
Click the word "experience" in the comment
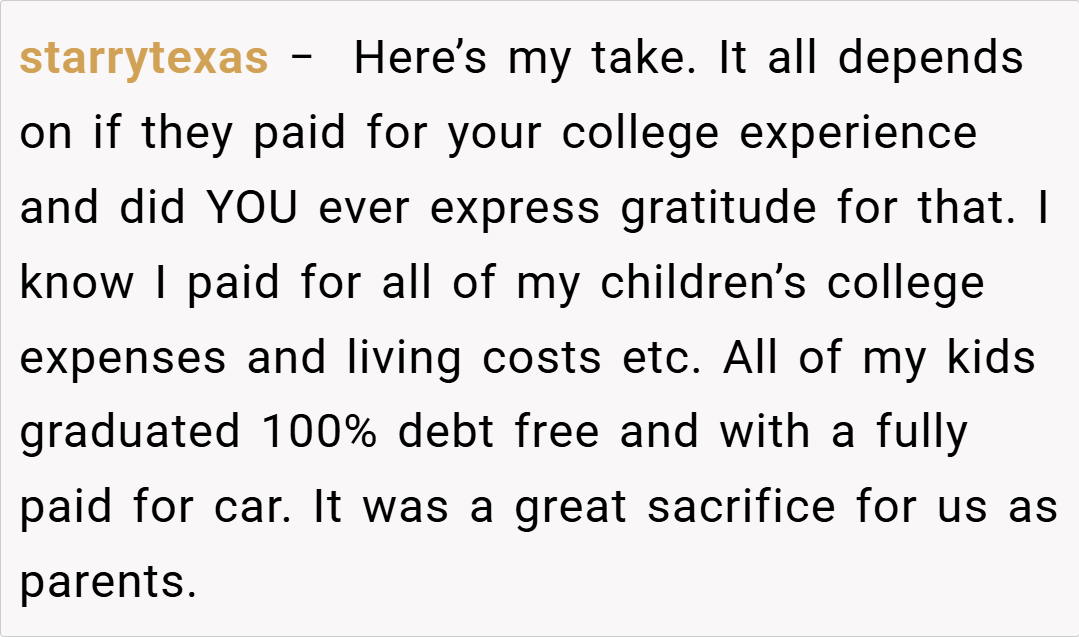click(858, 134)
